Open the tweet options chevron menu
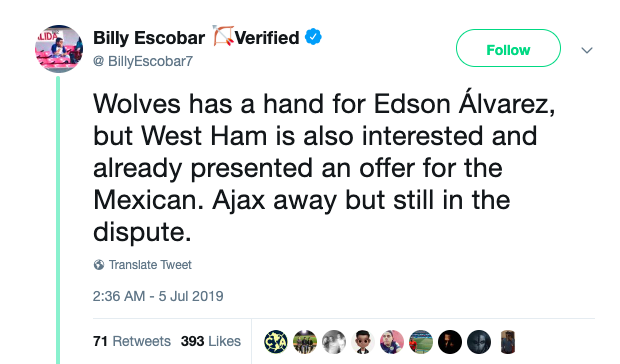The width and height of the screenshot is (620, 364). [x=587, y=50]
